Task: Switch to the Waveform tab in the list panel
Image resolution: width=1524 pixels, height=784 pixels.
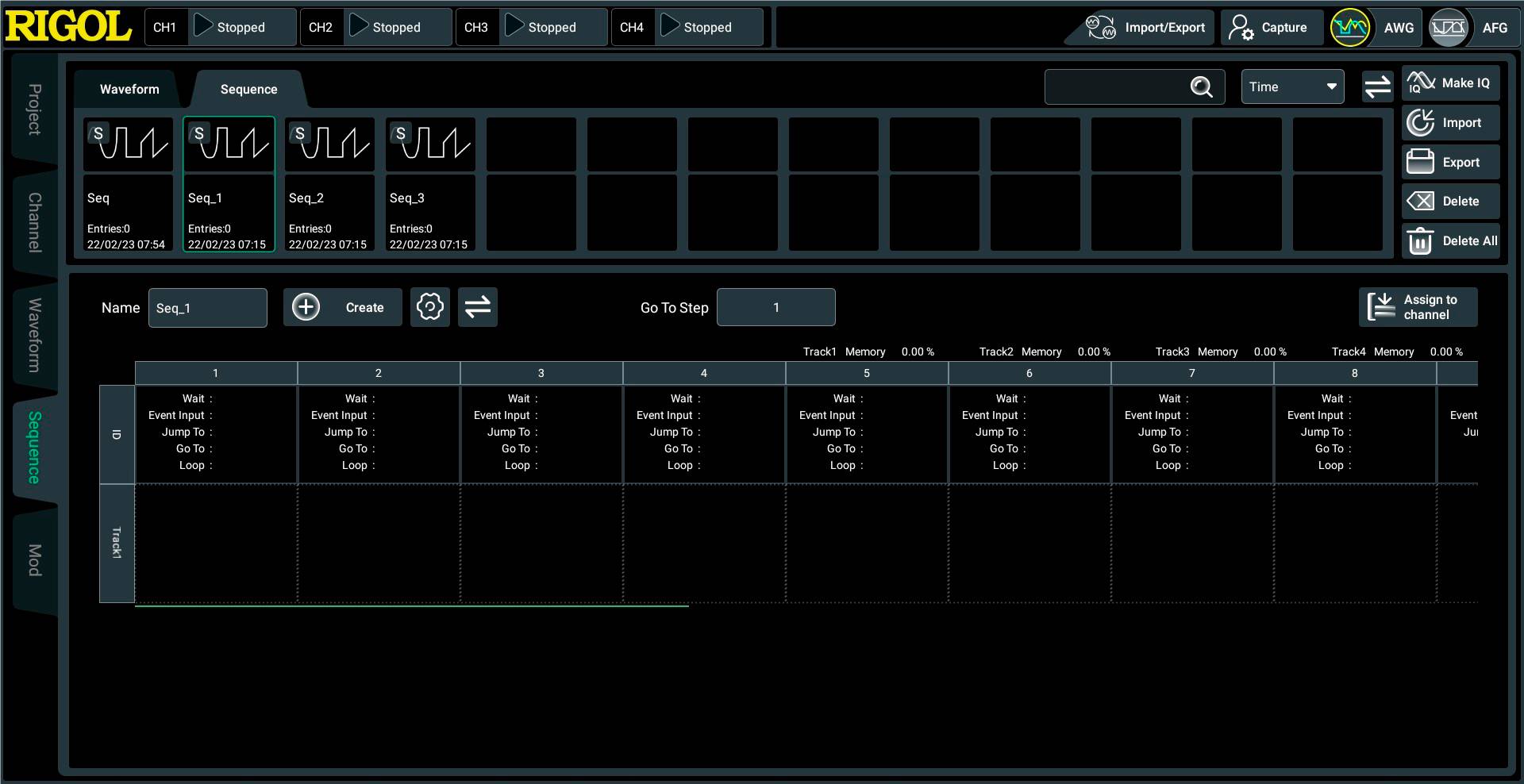Action: tap(129, 90)
